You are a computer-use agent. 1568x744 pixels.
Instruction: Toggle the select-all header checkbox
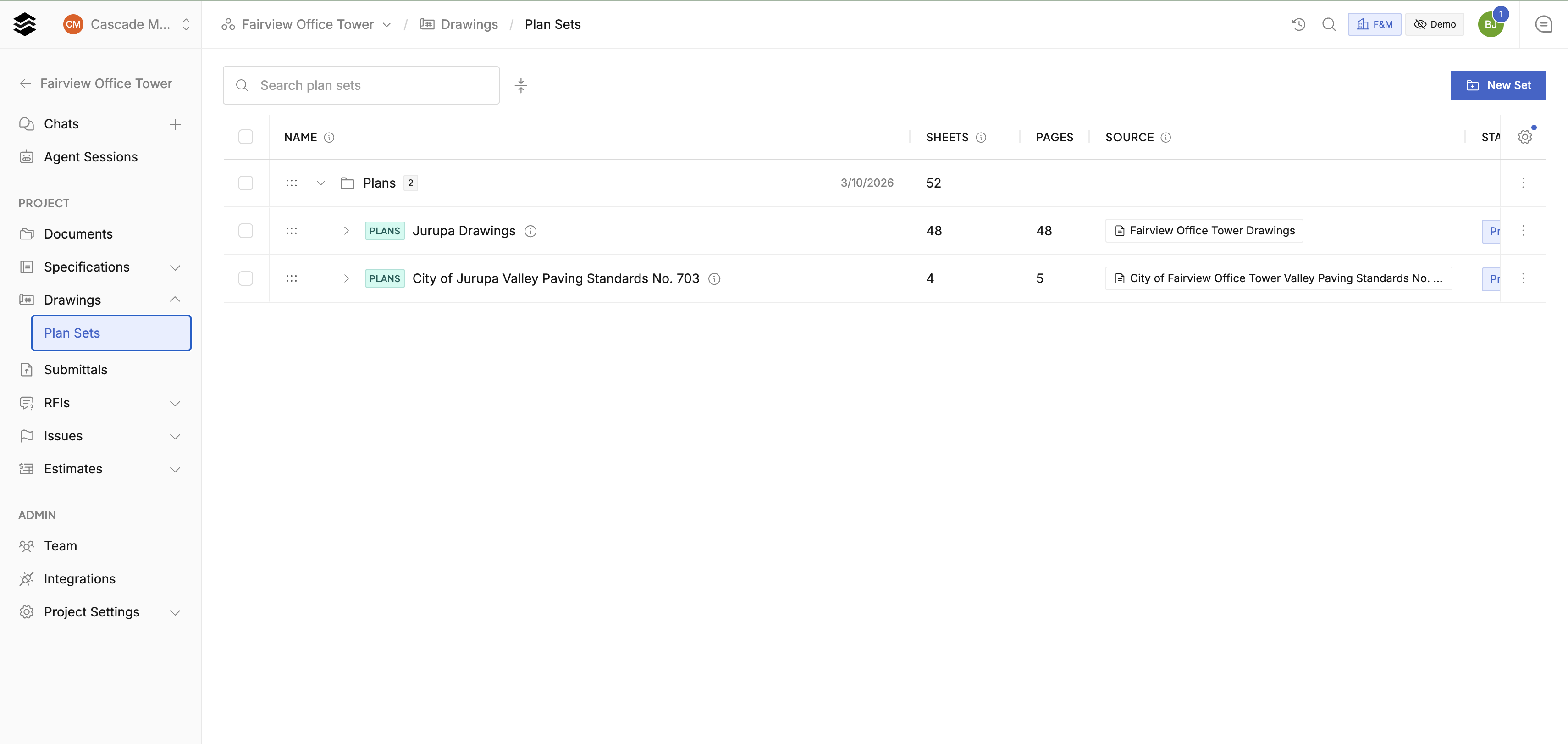click(x=245, y=137)
